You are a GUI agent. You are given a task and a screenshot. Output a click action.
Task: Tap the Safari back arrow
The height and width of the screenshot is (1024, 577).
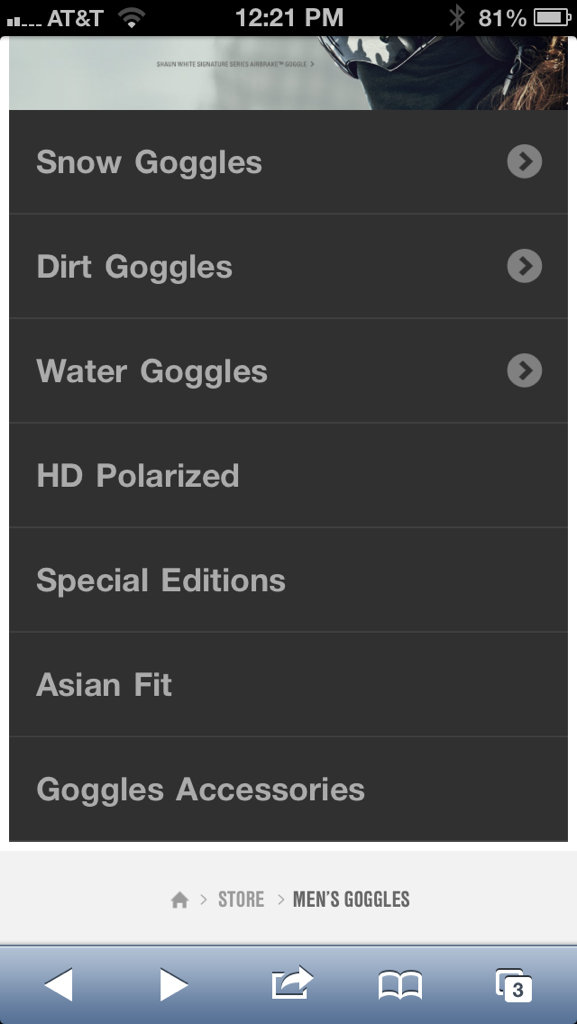tap(58, 984)
